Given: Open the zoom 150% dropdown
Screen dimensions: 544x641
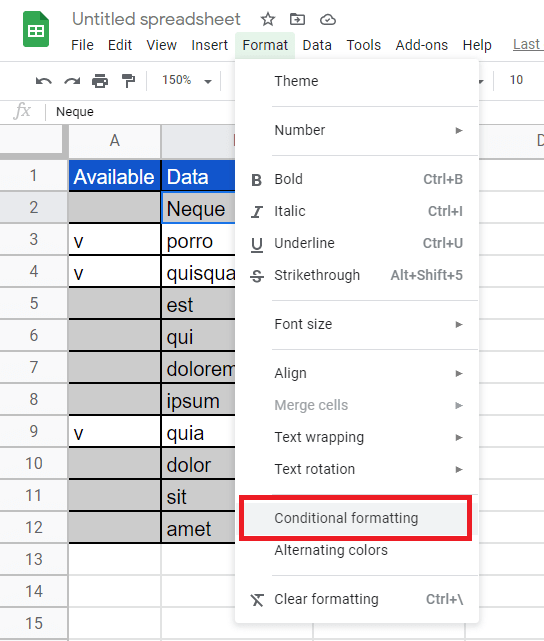Looking at the screenshot, I should click(x=186, y=80).
